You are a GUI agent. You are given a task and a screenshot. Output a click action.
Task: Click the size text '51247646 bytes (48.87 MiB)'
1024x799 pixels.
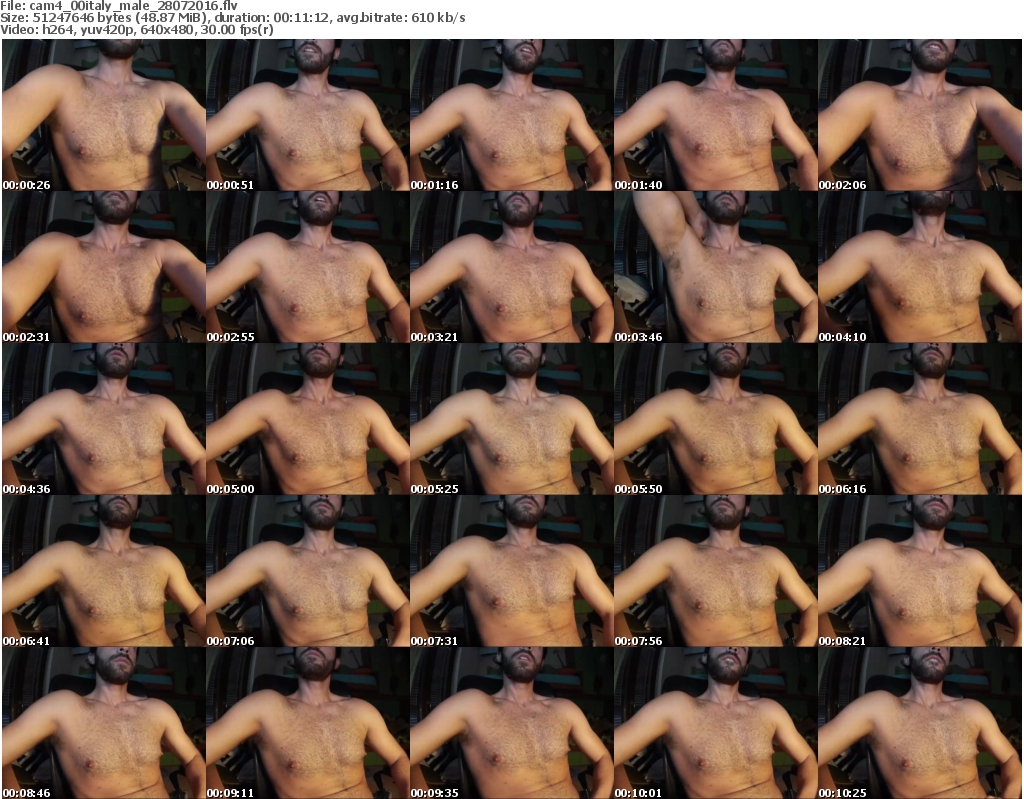120,18
